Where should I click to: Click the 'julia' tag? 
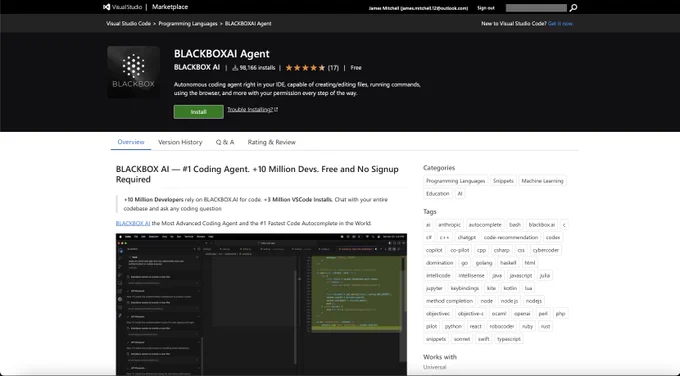545,275
